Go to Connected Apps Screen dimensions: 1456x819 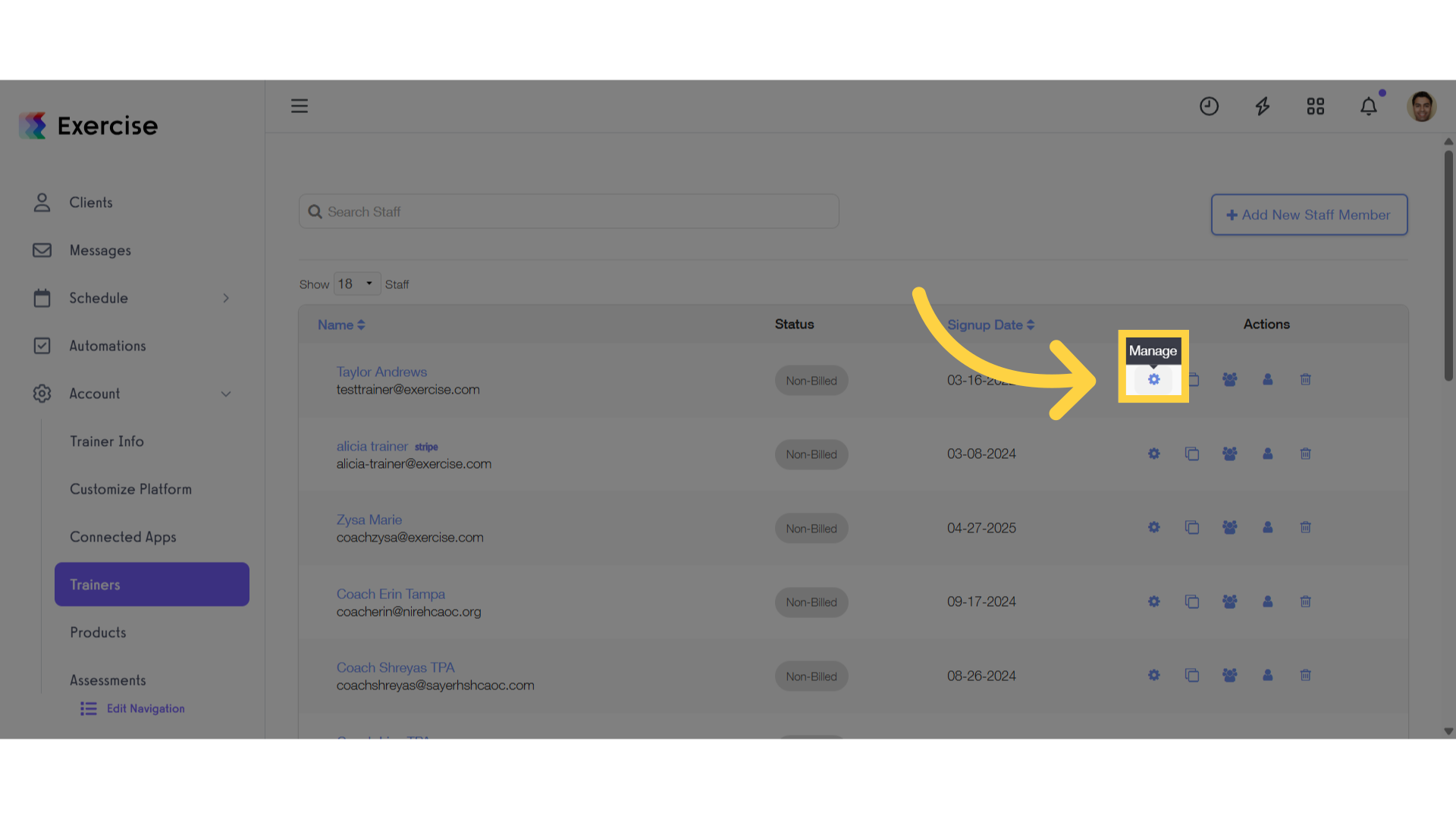(123, 537)
